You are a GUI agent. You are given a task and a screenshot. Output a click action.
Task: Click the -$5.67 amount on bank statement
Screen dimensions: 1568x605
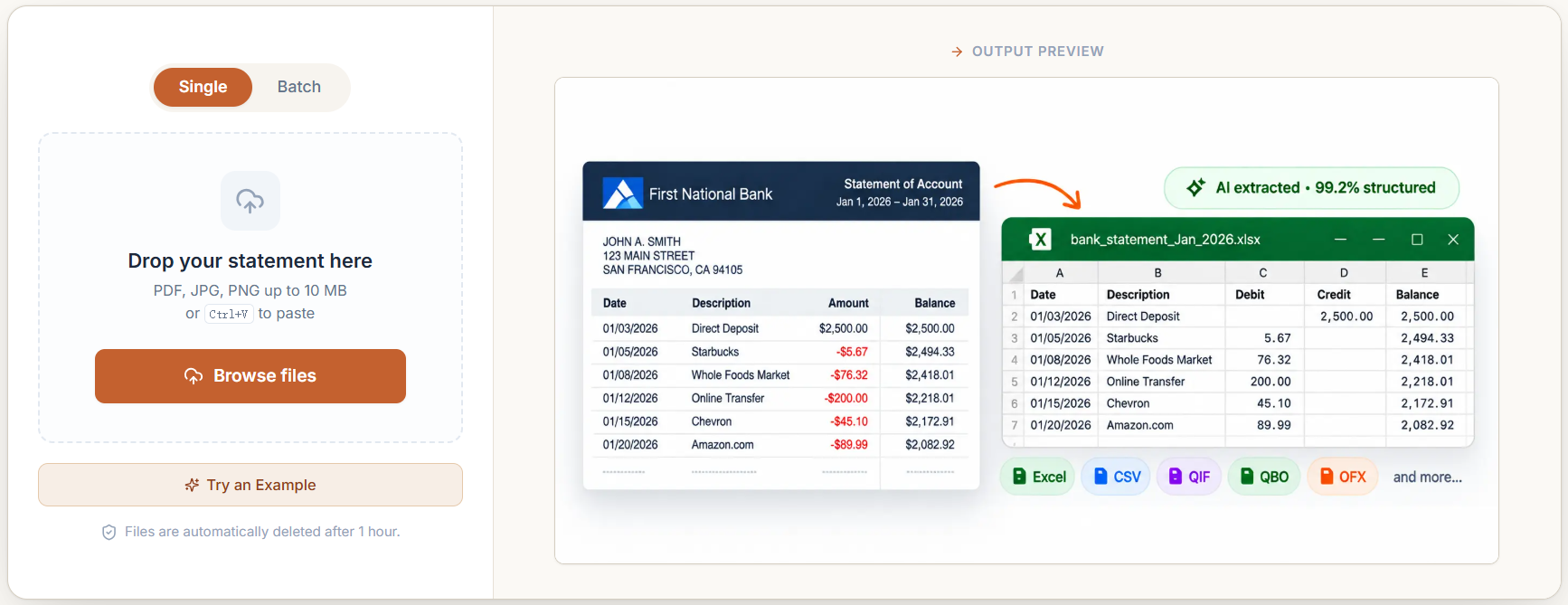pos(852,352)
